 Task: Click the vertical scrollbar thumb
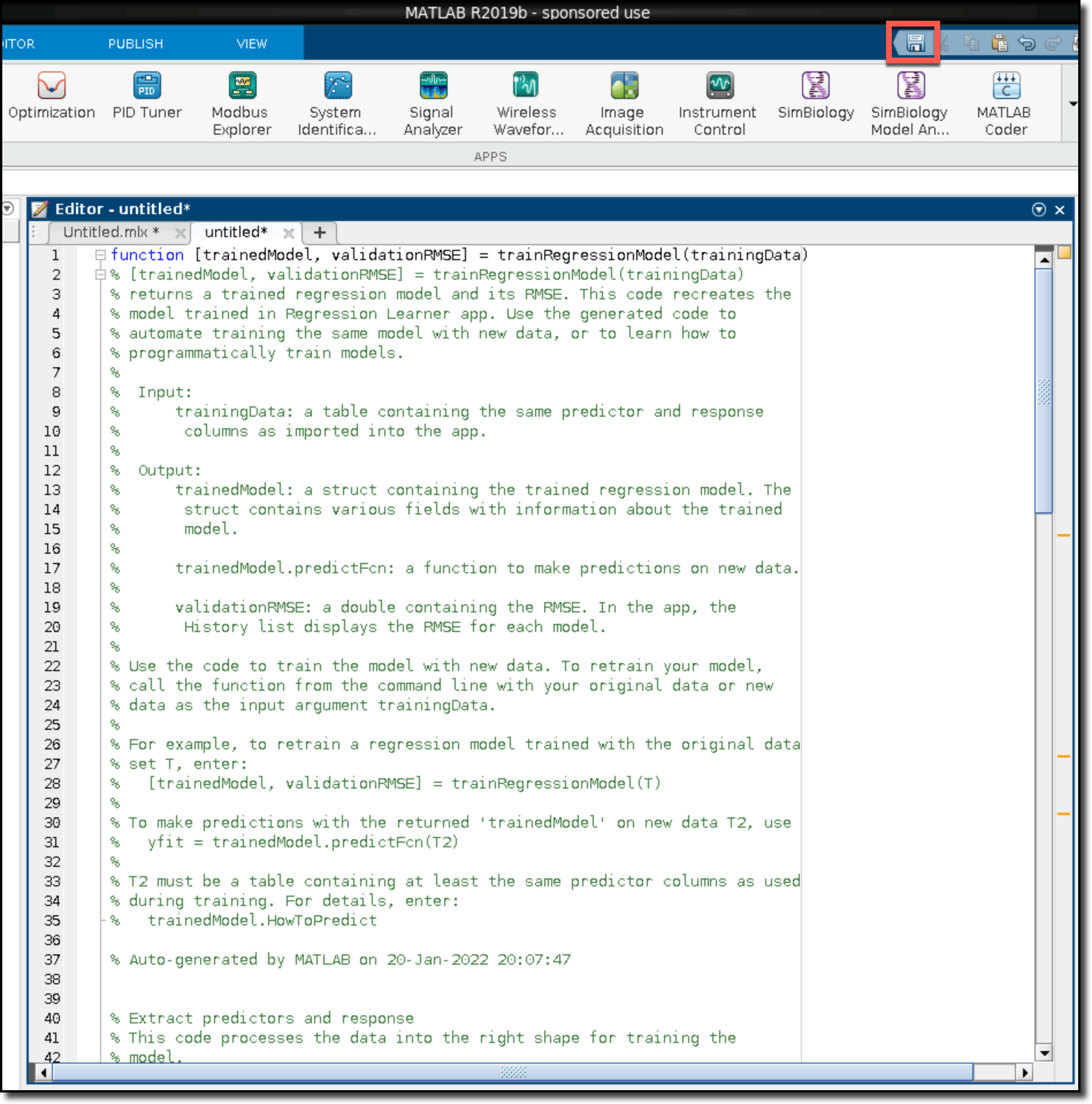pyautogui.click(x=1043, y=390)
